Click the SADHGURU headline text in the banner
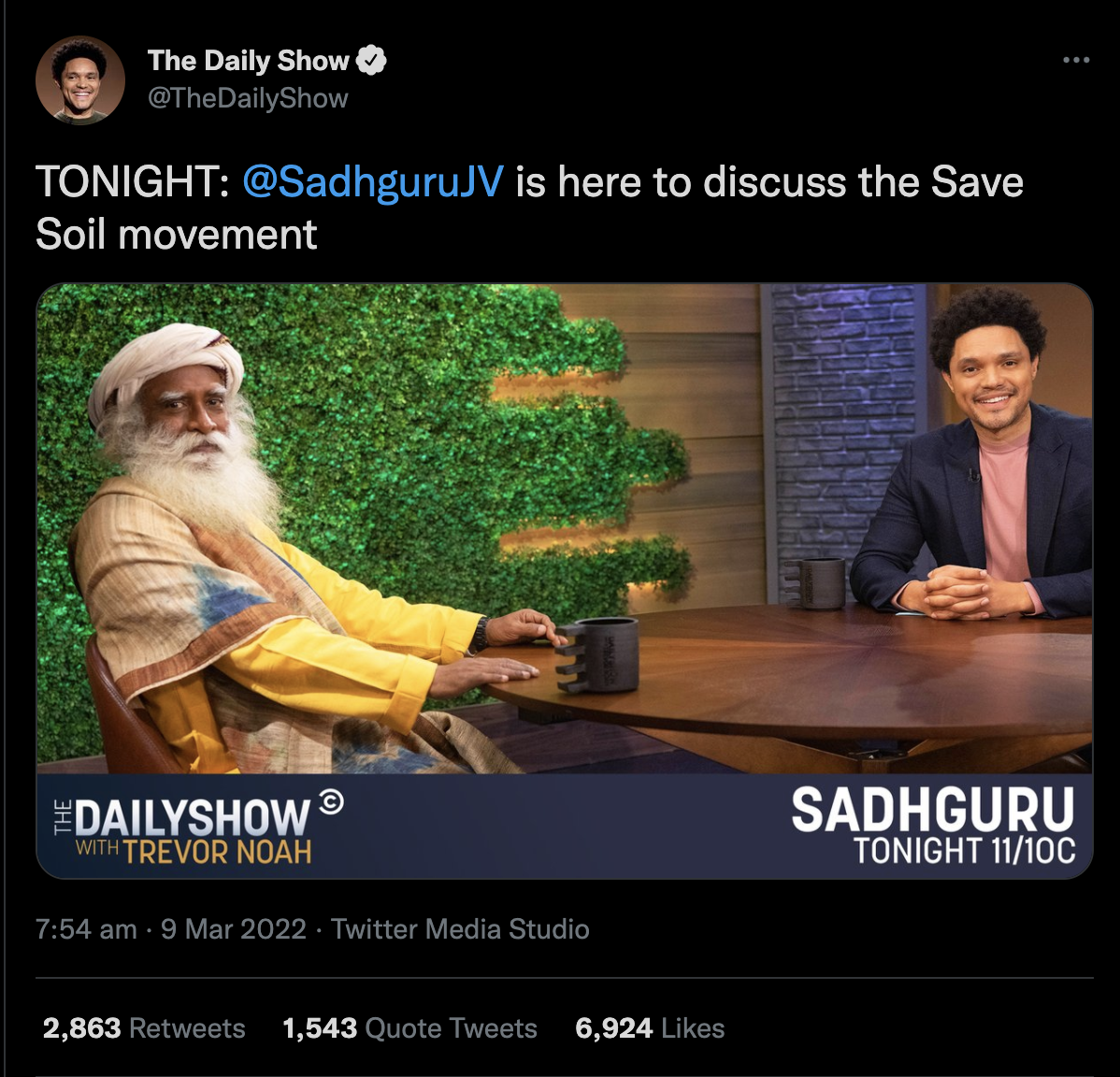This screenshot has width=1120, height=1077. point(933,810)
